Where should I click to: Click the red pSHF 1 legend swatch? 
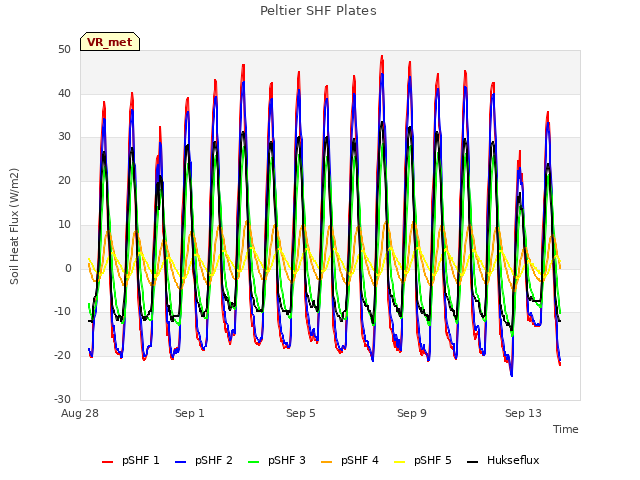pyautogui.click(x=107, y=462)
